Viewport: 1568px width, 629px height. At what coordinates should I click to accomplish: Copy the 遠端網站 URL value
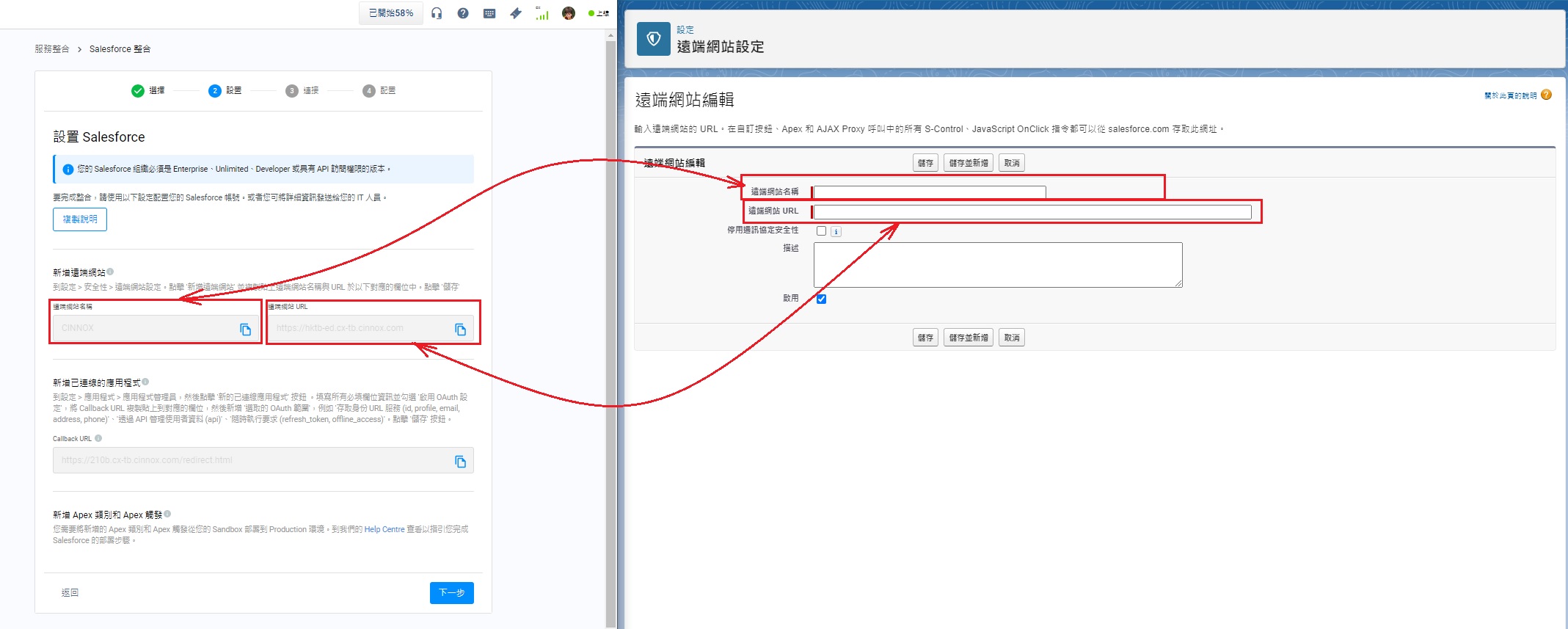[x=461, y=330]
